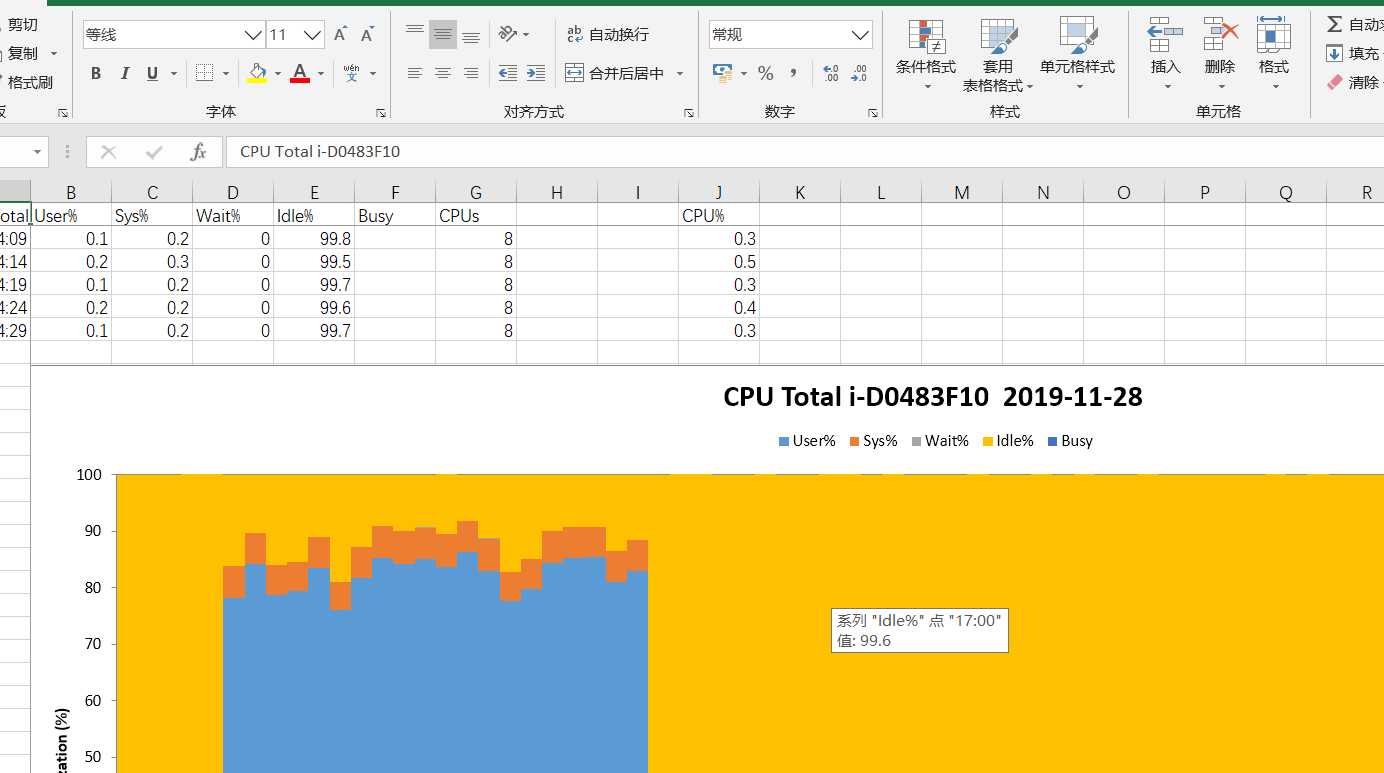Open 条件格式 conditional formatting
1384x773 pixels.
pos(926,55)
